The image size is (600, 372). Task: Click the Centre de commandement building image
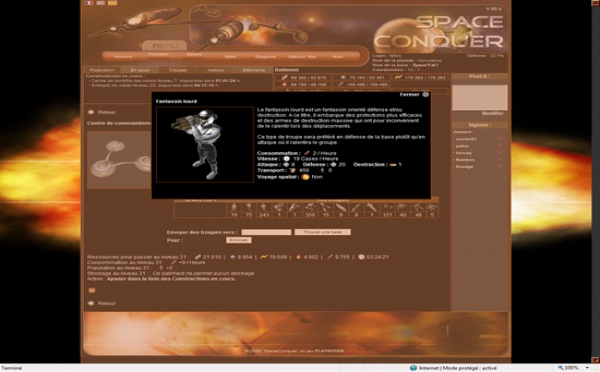[119, 160]
